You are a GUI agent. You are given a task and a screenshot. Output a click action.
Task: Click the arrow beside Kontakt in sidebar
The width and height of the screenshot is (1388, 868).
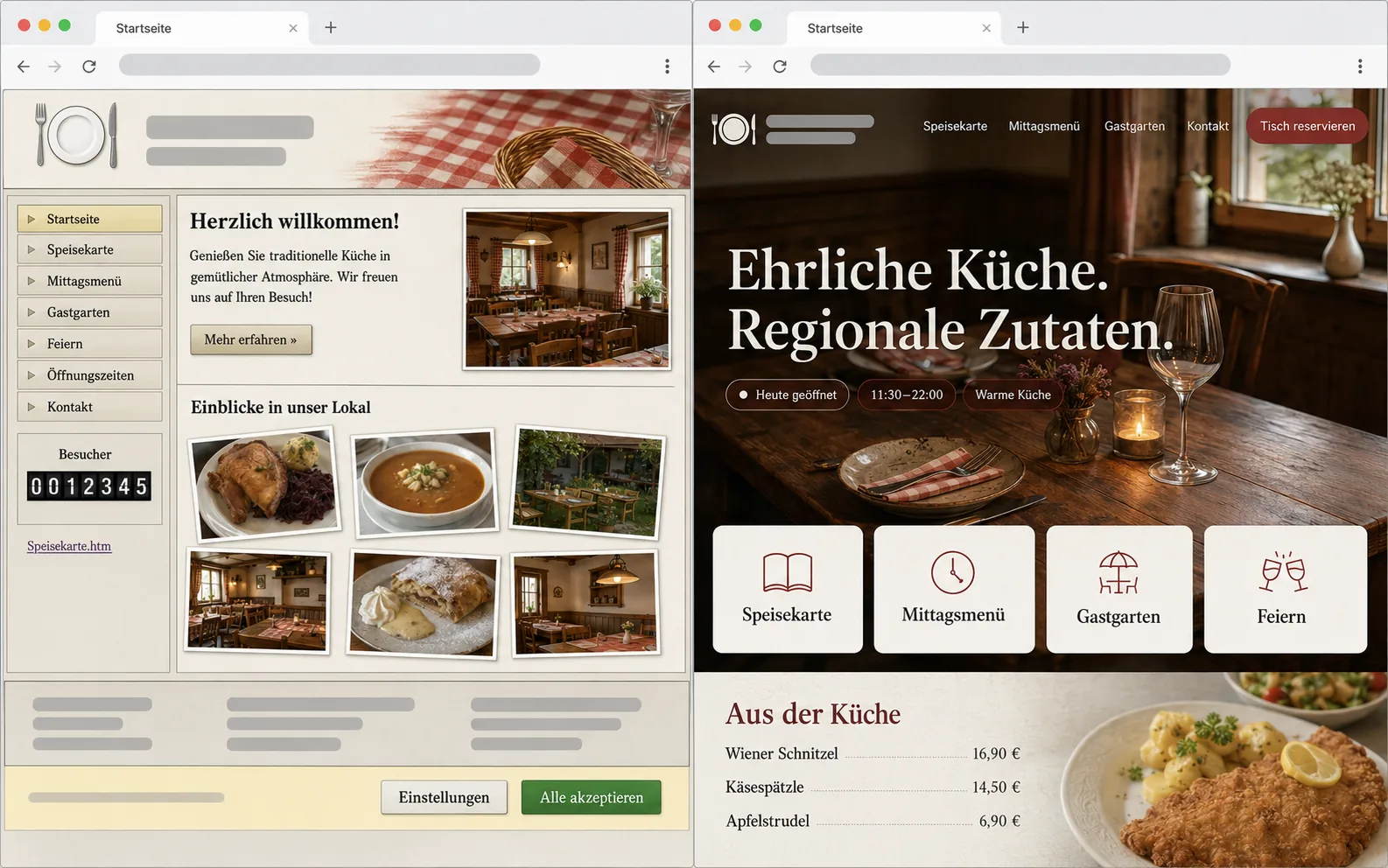32,407
